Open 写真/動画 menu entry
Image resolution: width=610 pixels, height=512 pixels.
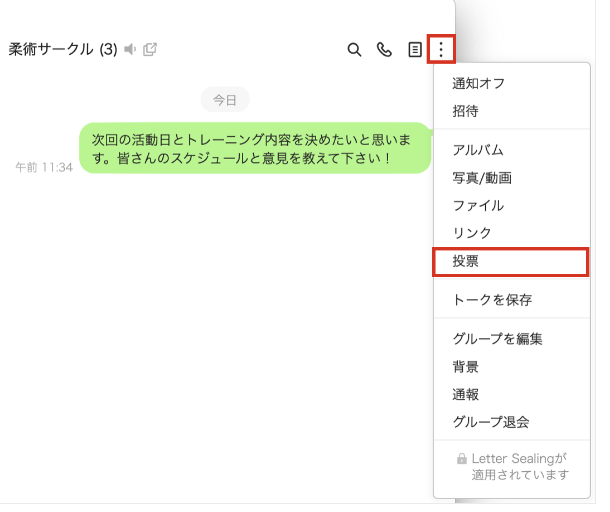click(x=512, y=178)
